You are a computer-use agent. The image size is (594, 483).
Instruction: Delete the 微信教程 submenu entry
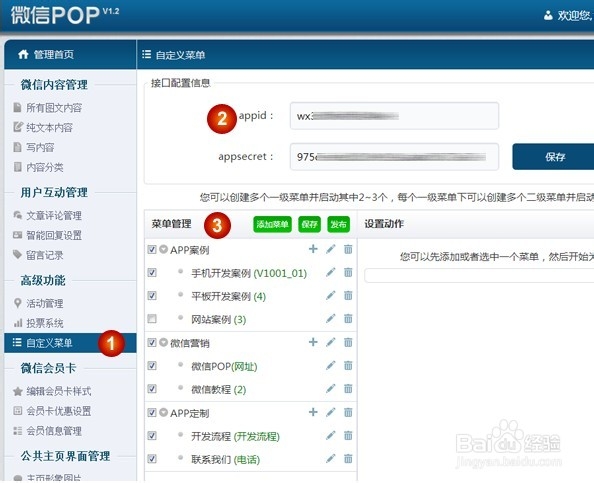pyautogui.click(x=348, y=389)
